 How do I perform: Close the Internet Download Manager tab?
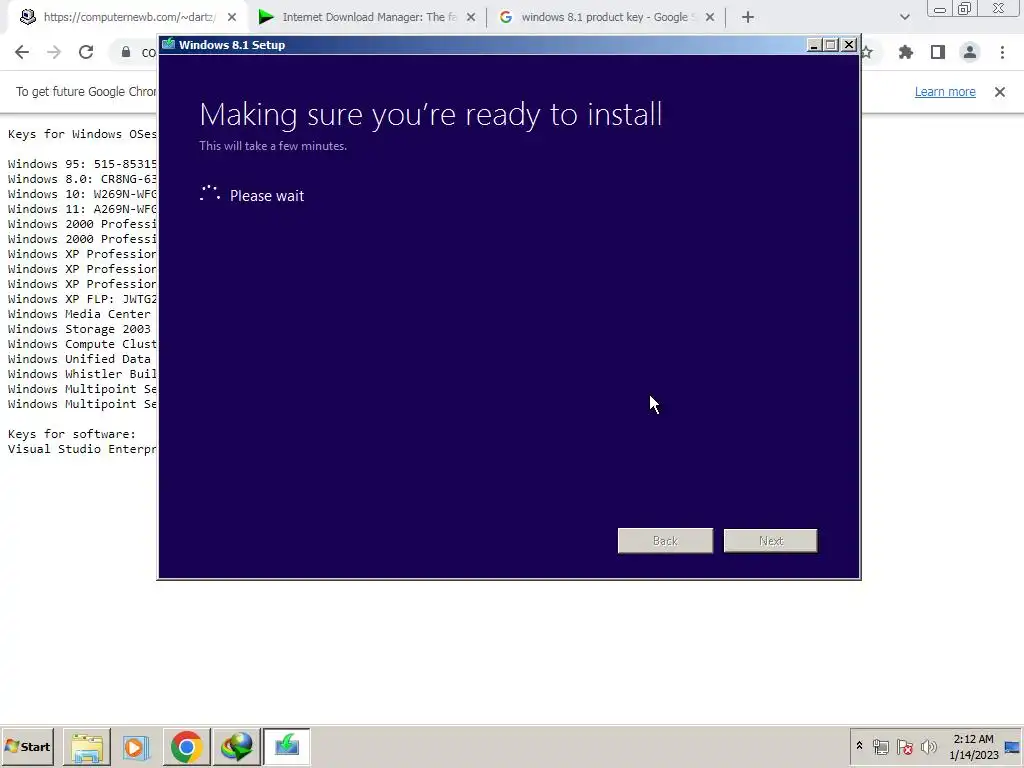[471, 17]
